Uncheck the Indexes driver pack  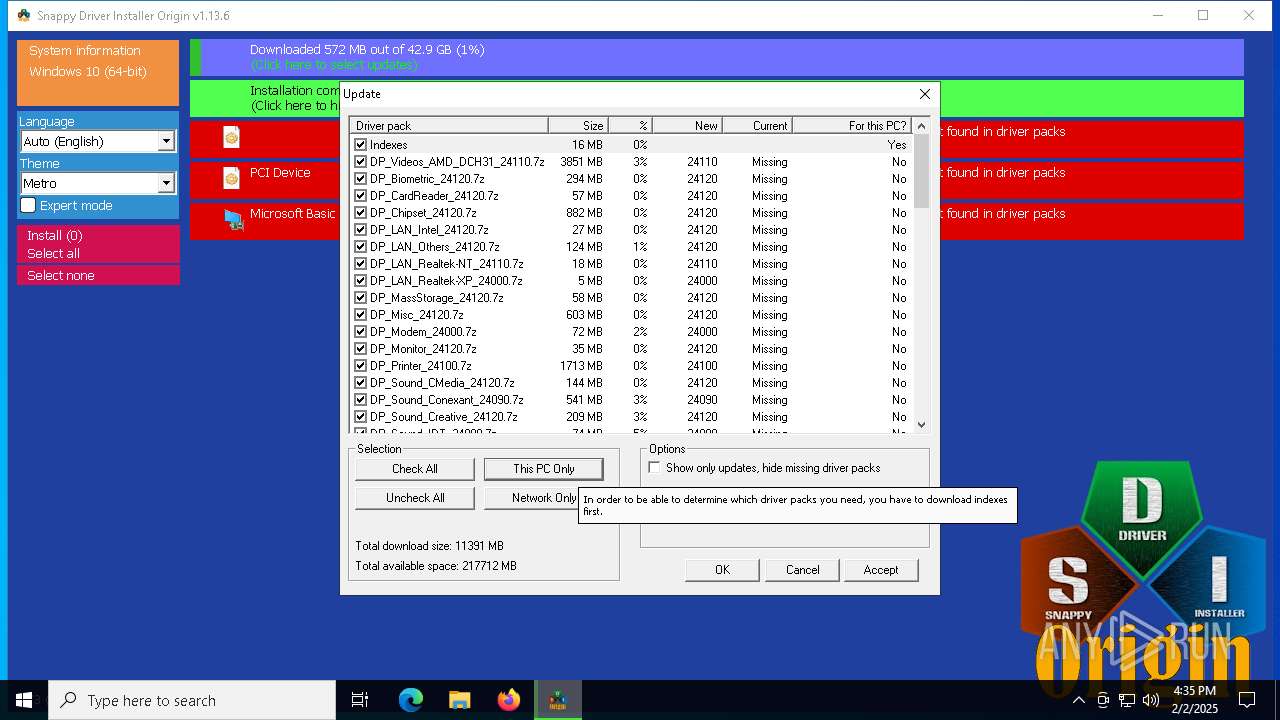pyautogui.click(x=361, y=145)
